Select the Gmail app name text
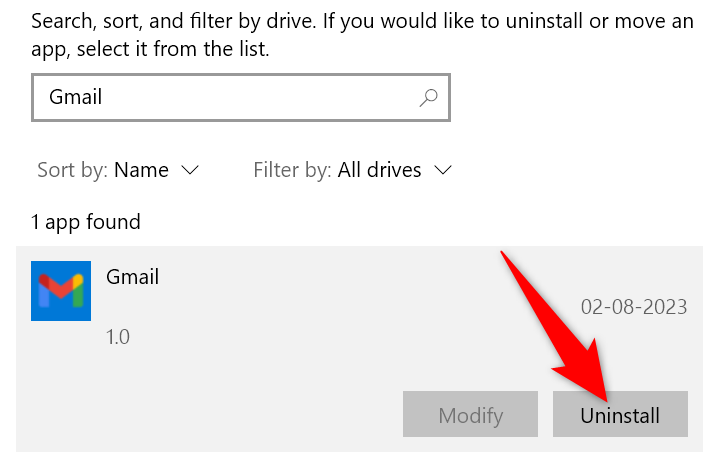 pos(132,277)
